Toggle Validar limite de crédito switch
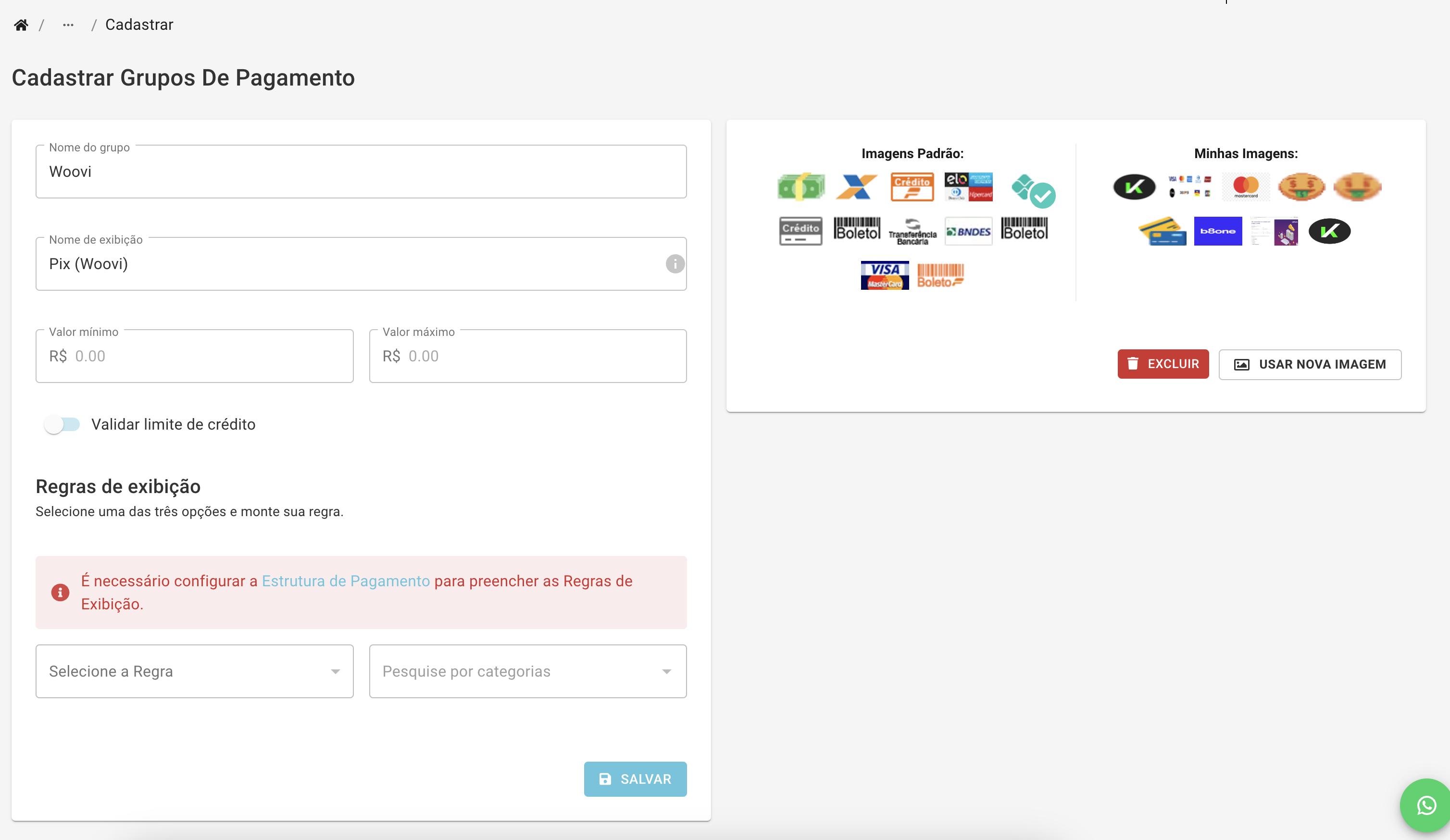 tap(62, 424)
